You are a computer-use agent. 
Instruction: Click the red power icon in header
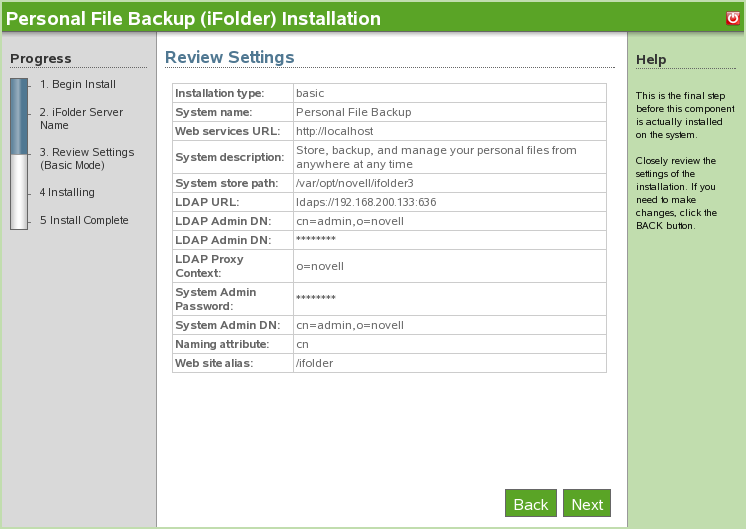click(732, 18)
